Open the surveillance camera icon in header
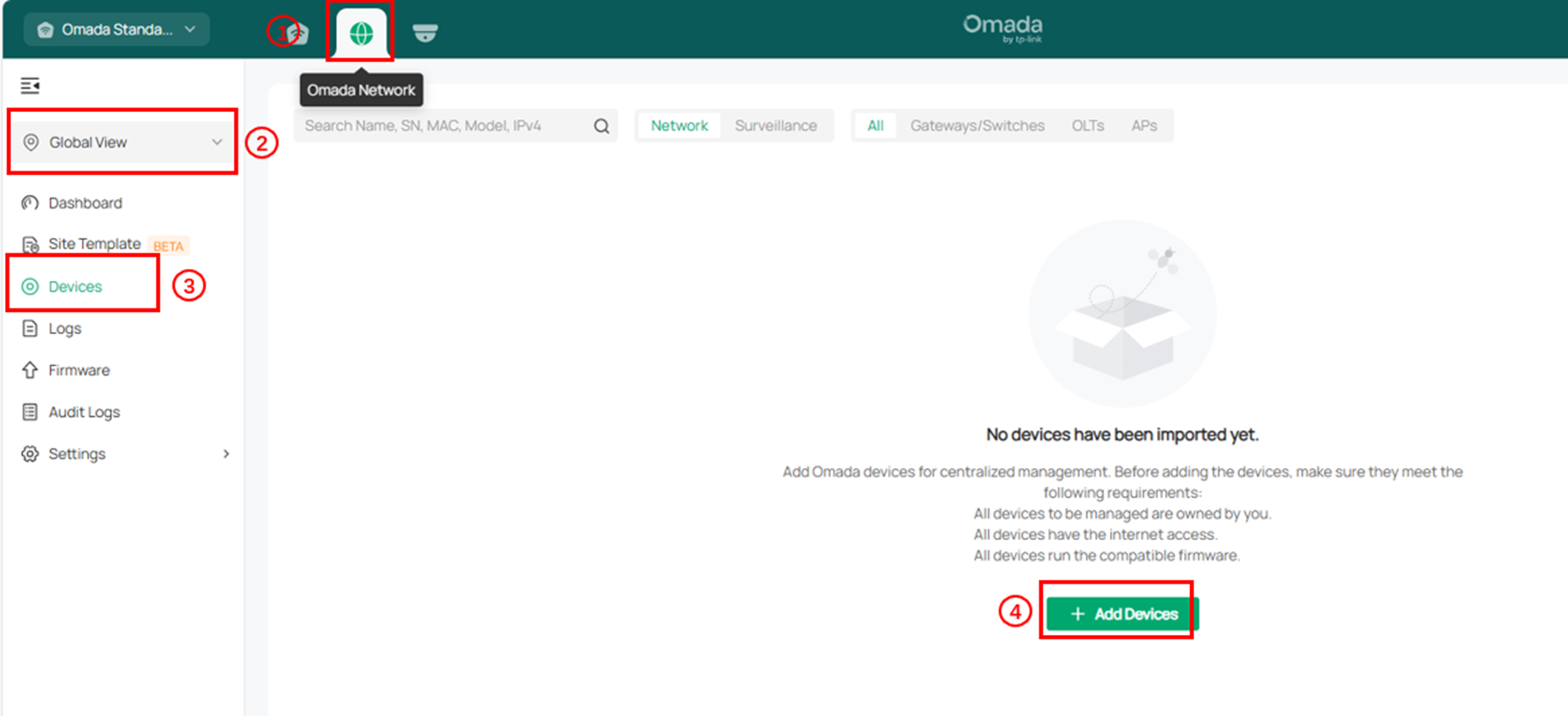 click(425, 33)
